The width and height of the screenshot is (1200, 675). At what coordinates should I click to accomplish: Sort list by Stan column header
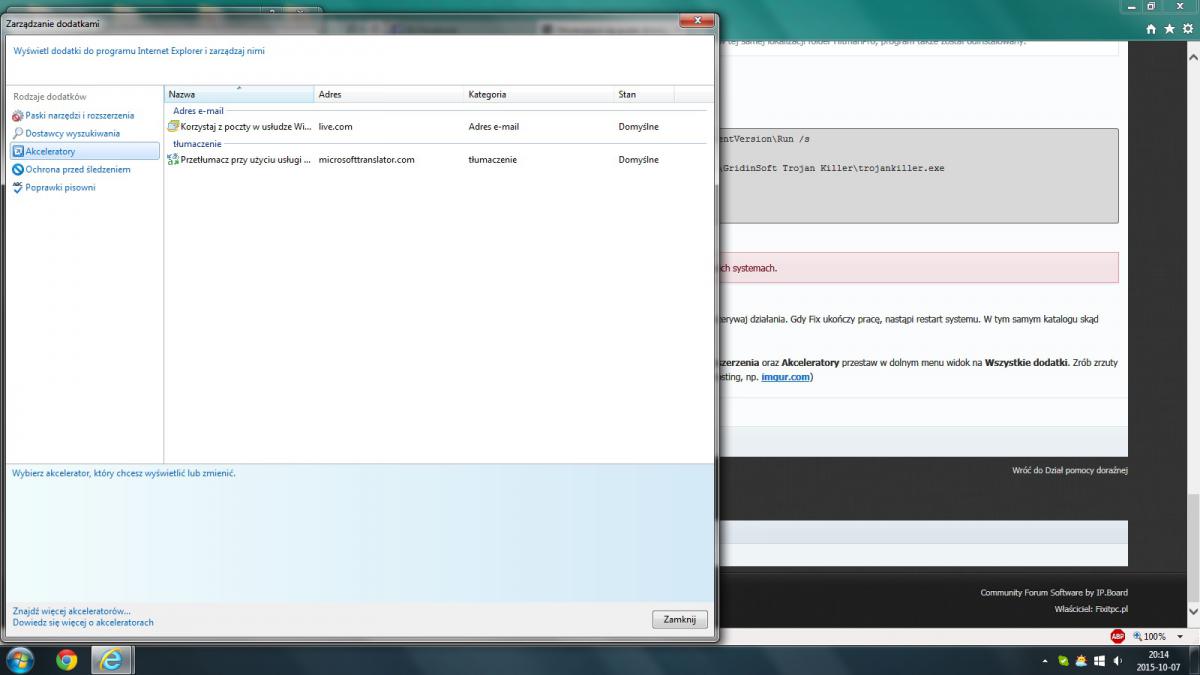[x=644, y=94]
